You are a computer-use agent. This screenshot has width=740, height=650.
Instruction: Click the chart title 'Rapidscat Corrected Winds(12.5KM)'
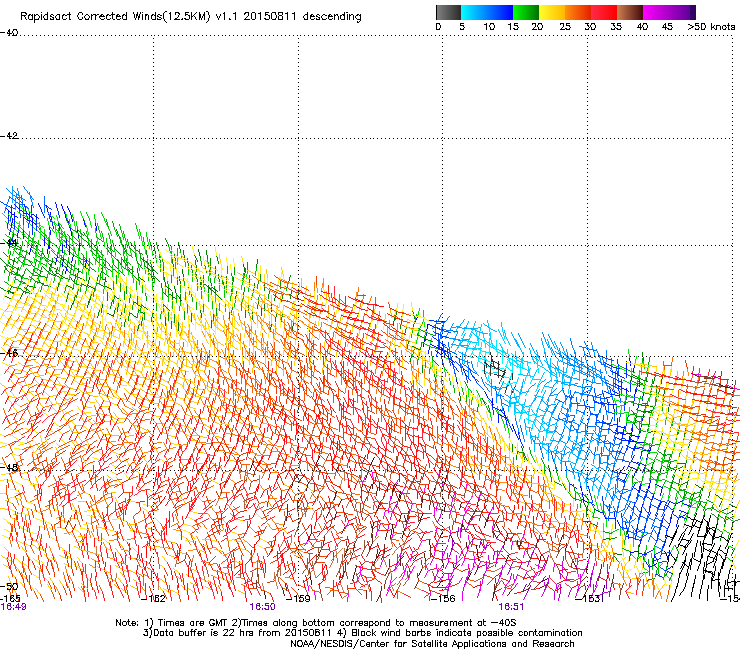pyautogui.click(x=115, y=17)
